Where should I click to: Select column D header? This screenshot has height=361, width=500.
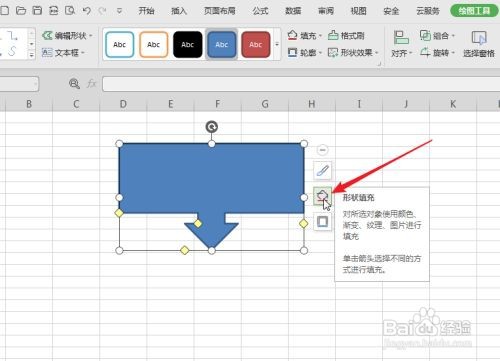pos(123,104)
